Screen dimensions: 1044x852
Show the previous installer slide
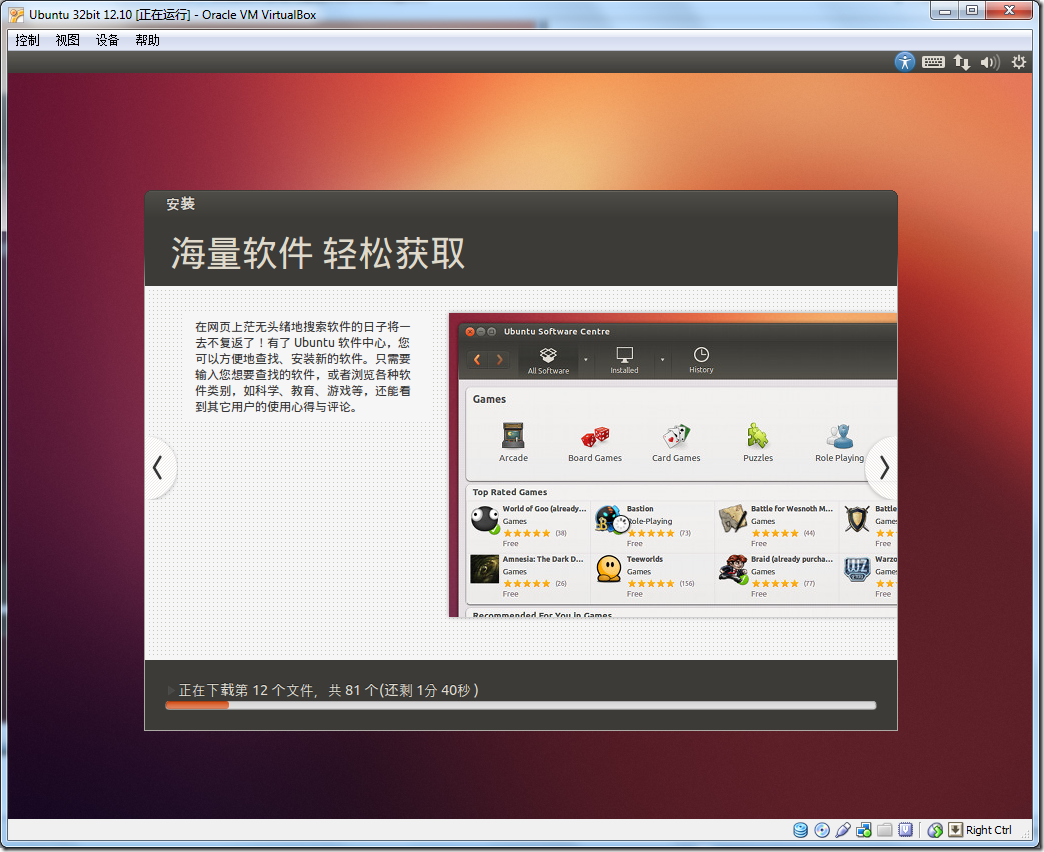coord(158,467)
